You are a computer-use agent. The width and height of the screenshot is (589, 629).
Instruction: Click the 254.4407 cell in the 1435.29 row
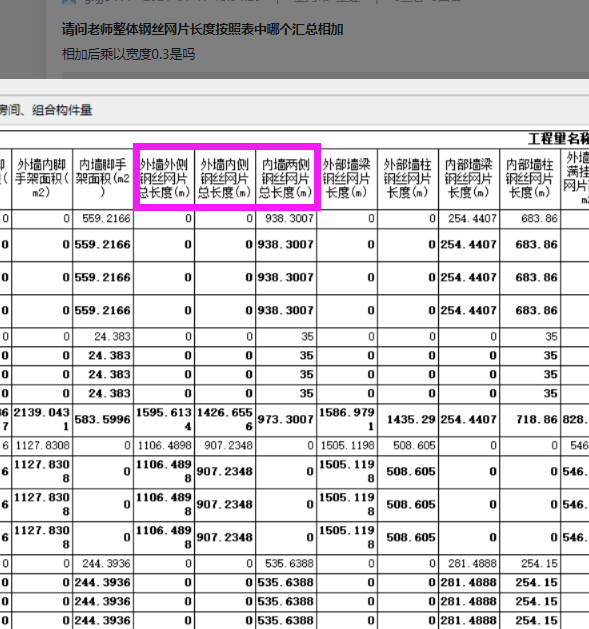coord(469,420)
